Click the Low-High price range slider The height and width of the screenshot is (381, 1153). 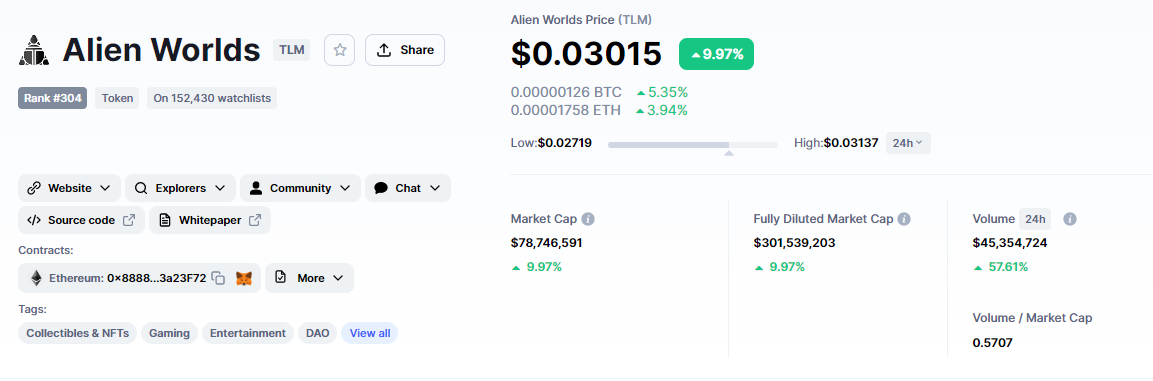point(693,145)
